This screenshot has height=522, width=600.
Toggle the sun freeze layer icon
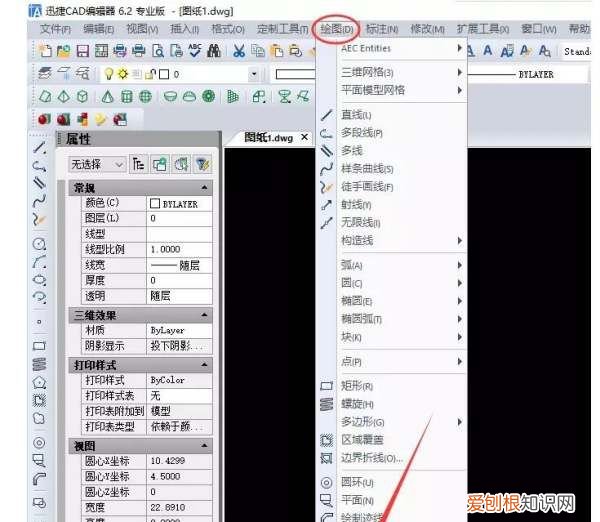click(123, 73)
